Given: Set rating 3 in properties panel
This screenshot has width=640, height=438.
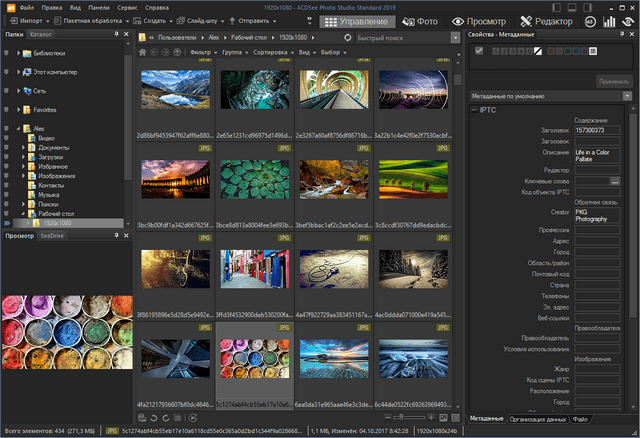Looking at the screenshot, I should 513,51.
